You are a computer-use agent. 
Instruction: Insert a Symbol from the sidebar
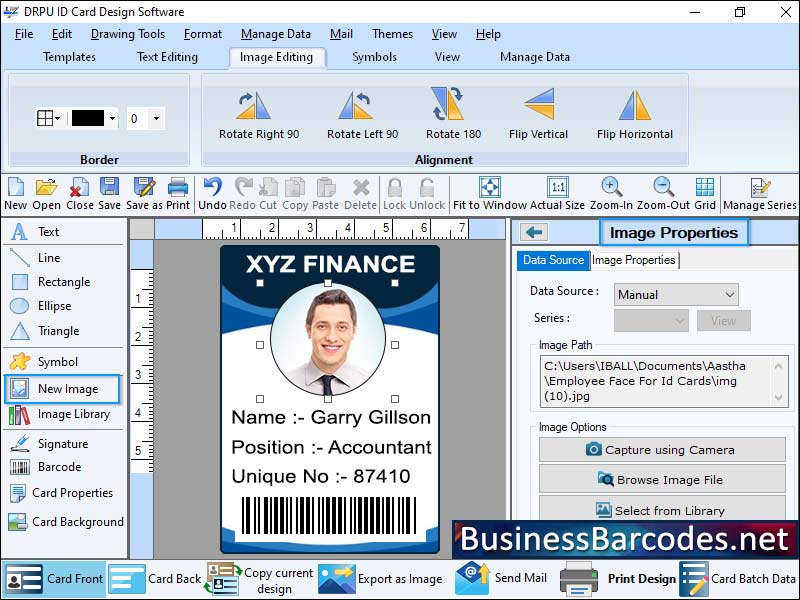tap(44, 362)
